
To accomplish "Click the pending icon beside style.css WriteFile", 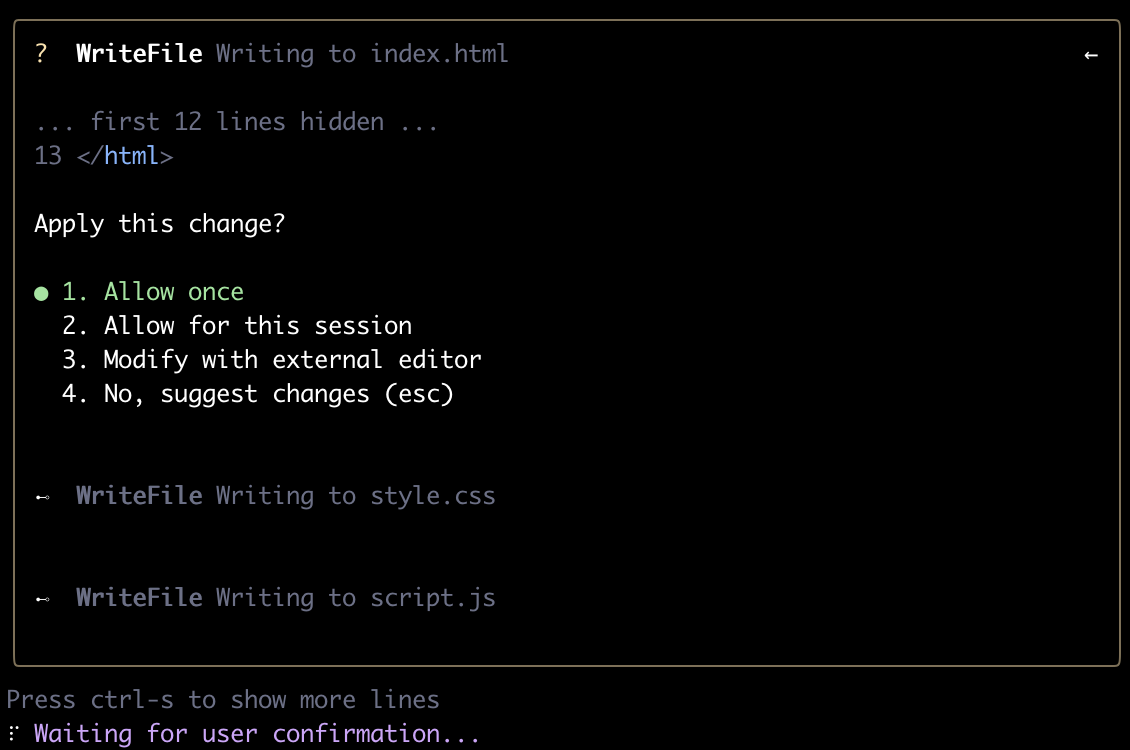I will pos(43,497).
